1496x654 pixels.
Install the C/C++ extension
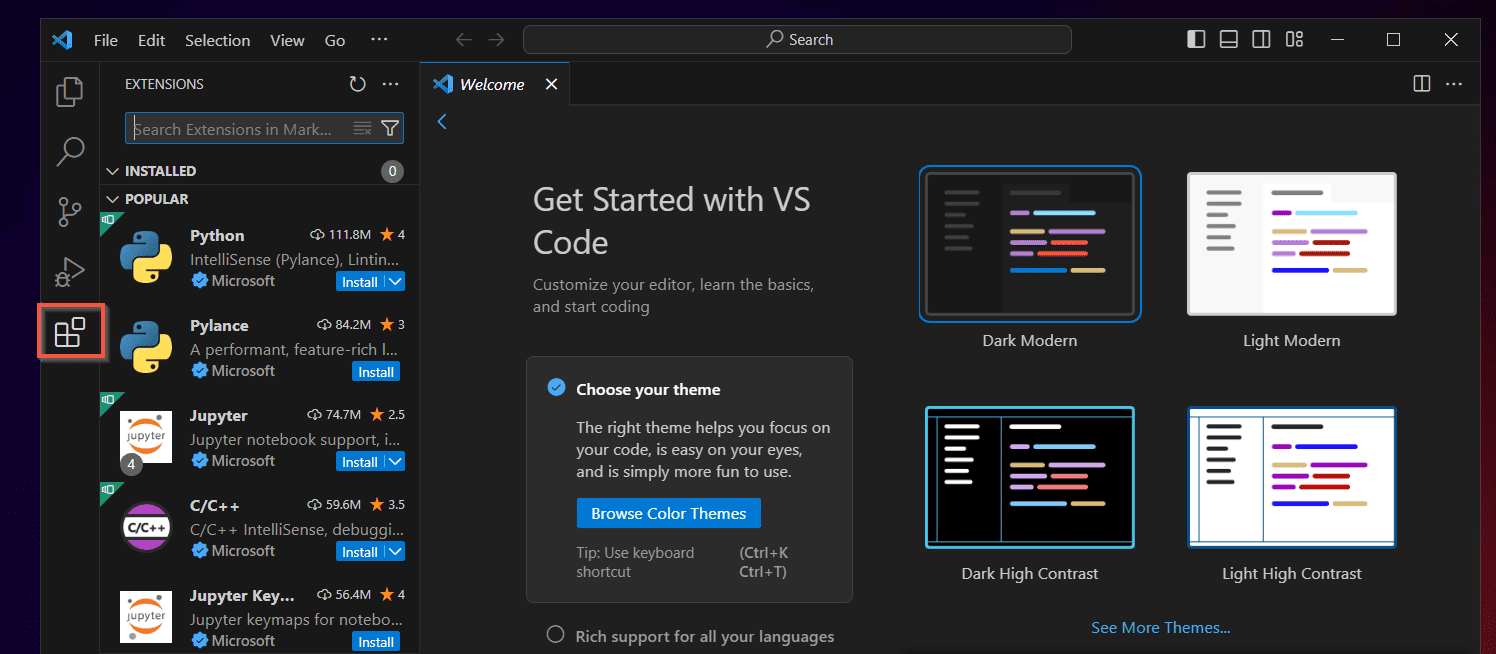point(360,552)
